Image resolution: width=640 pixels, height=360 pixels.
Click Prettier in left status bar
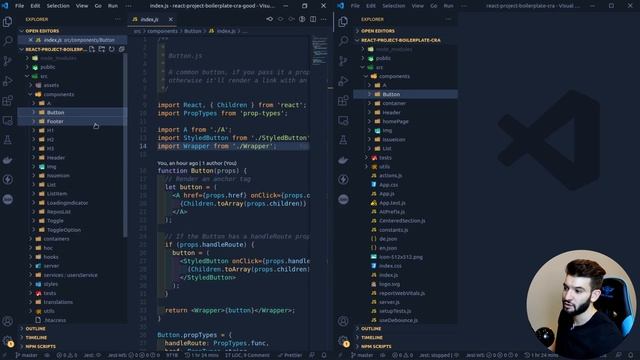(x=290, y=356)
